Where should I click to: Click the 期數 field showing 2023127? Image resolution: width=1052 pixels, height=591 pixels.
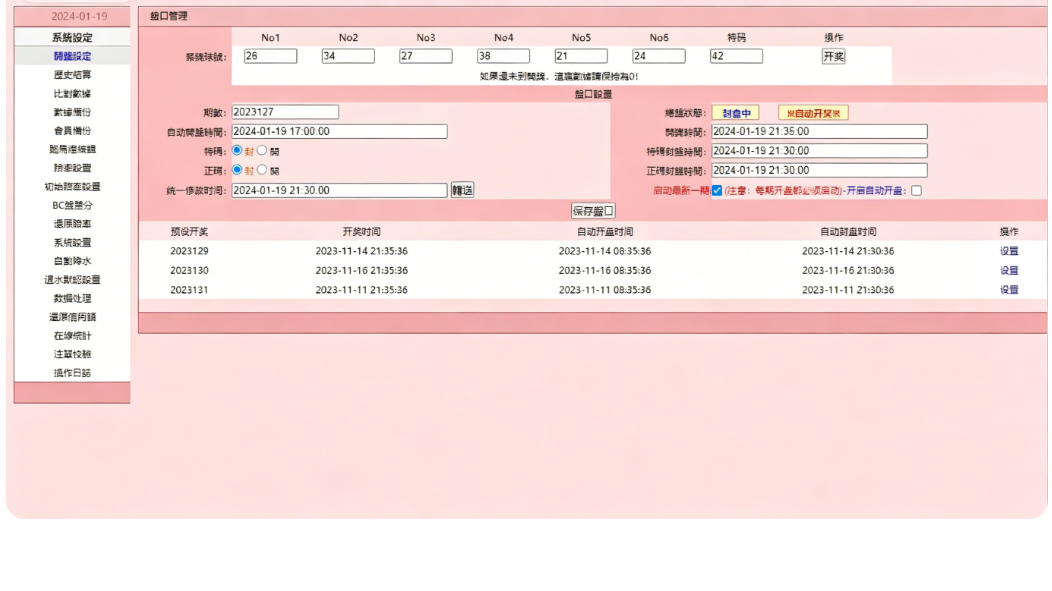tap(285, 112)
